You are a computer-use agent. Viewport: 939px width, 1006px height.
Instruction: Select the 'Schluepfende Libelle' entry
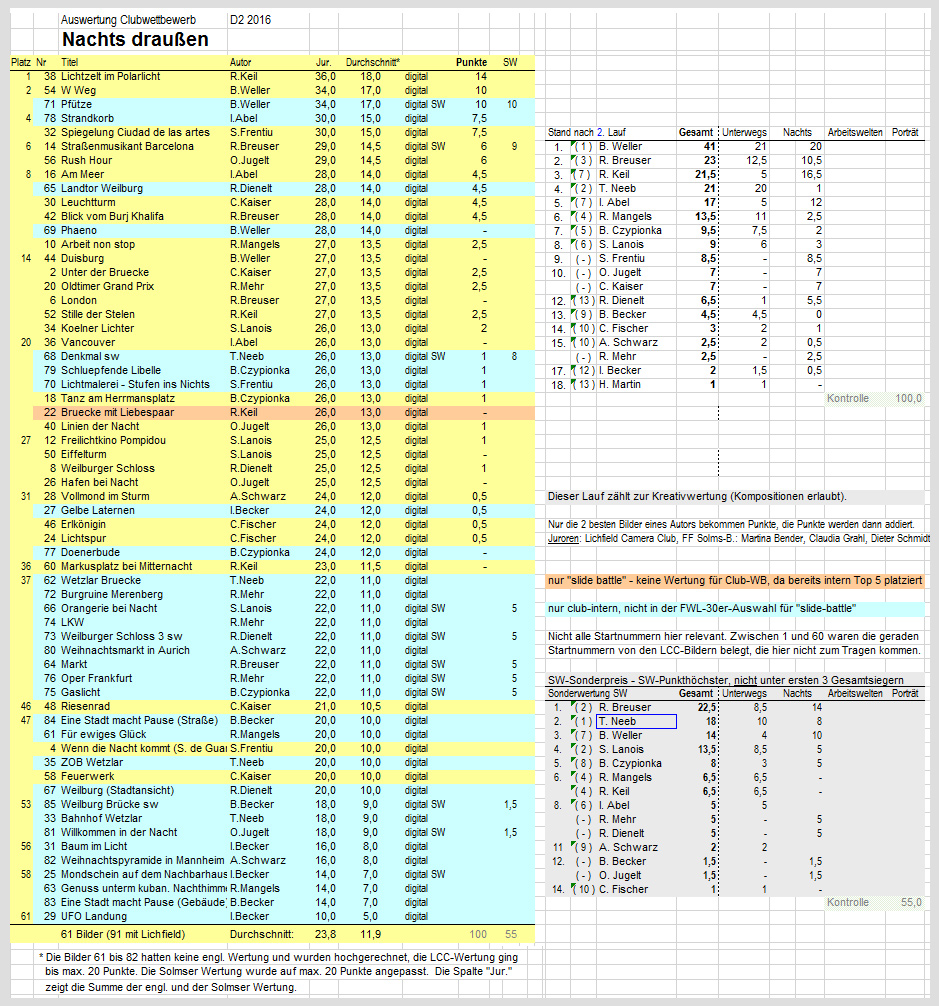(x=111, y=370)
